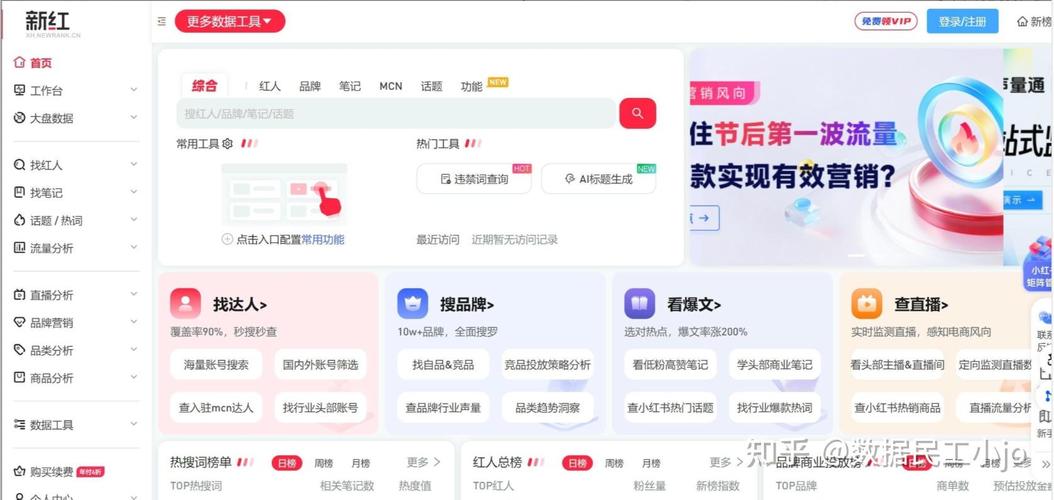The image size is (1054, 500).
Task: Click the 话题 / 热词 flame icon
Action: tap(19, 220)
